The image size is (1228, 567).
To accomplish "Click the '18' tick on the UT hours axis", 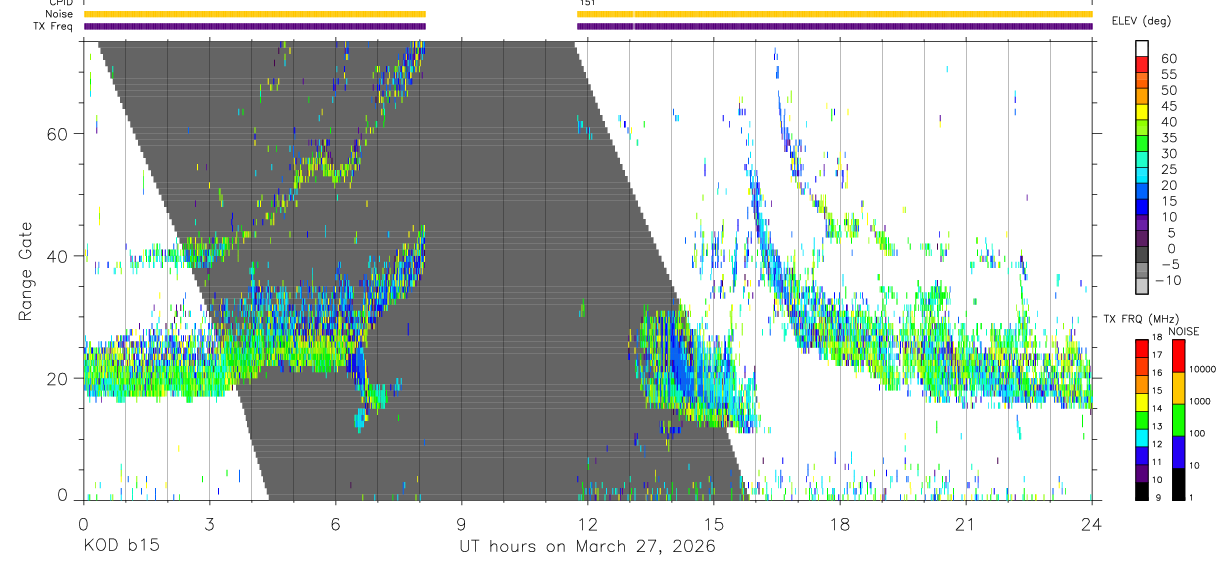I will (839, 524).
